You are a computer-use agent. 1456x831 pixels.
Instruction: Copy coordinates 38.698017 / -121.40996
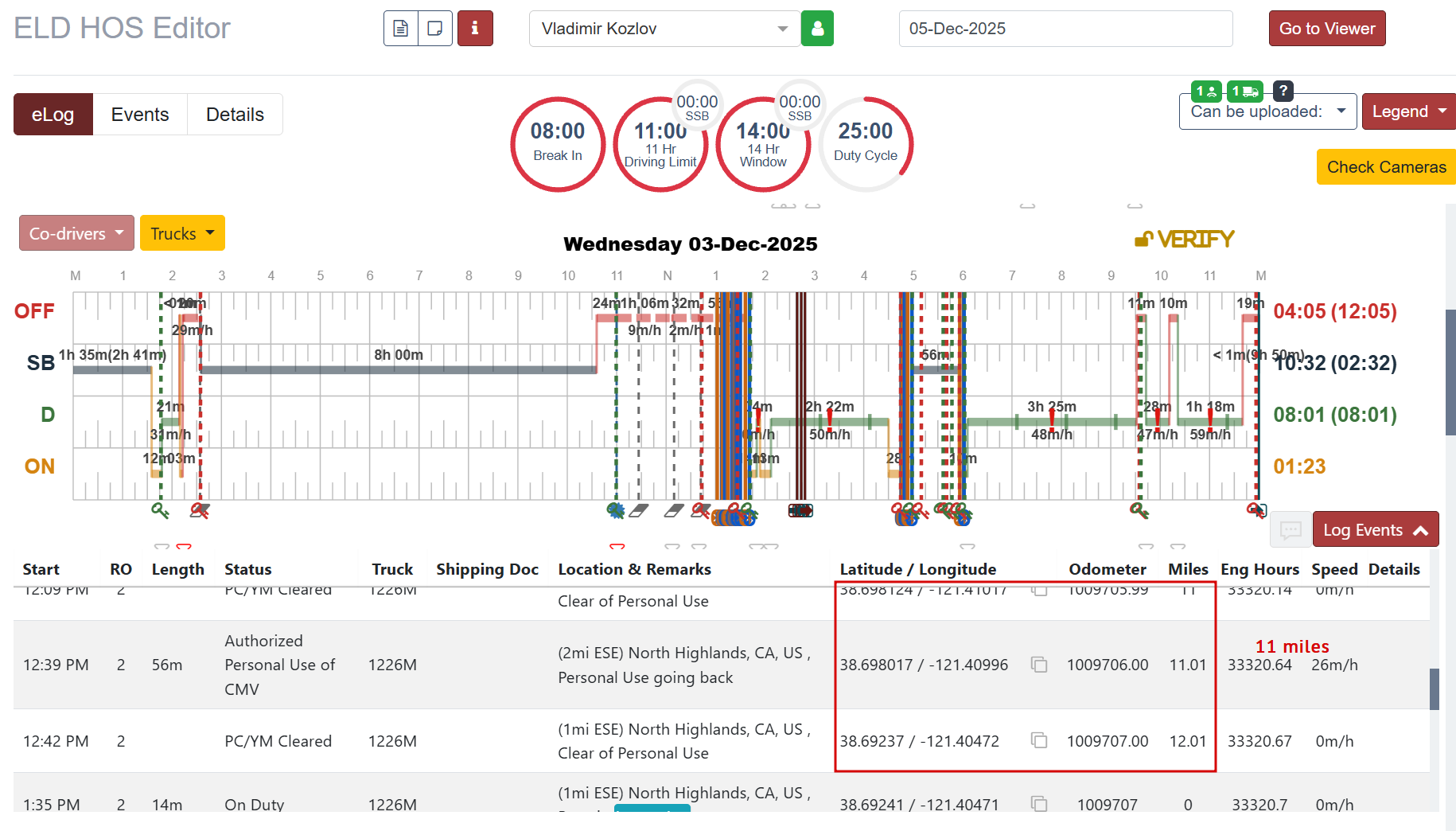[x=1039, y=665]
